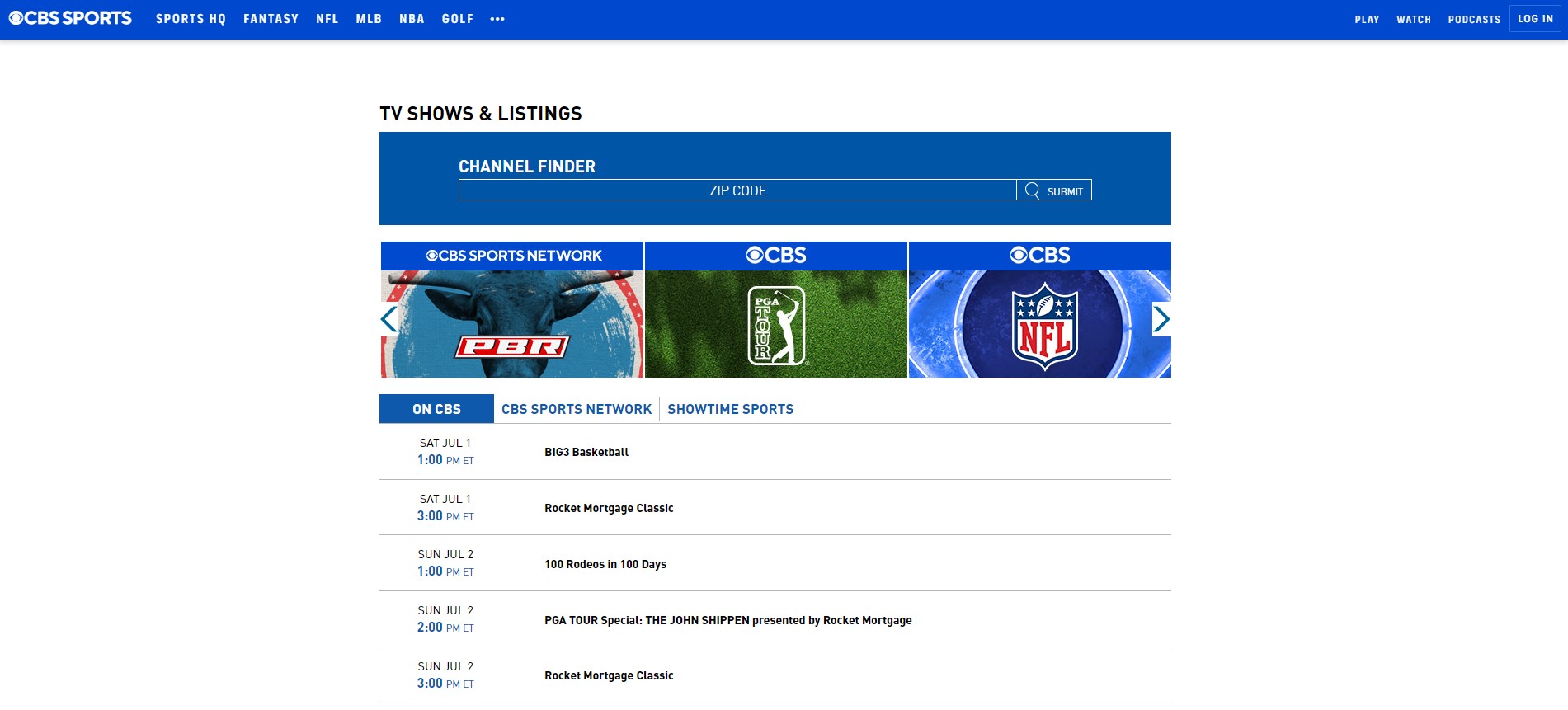Open Play link in top bar

coord(1367,20)
